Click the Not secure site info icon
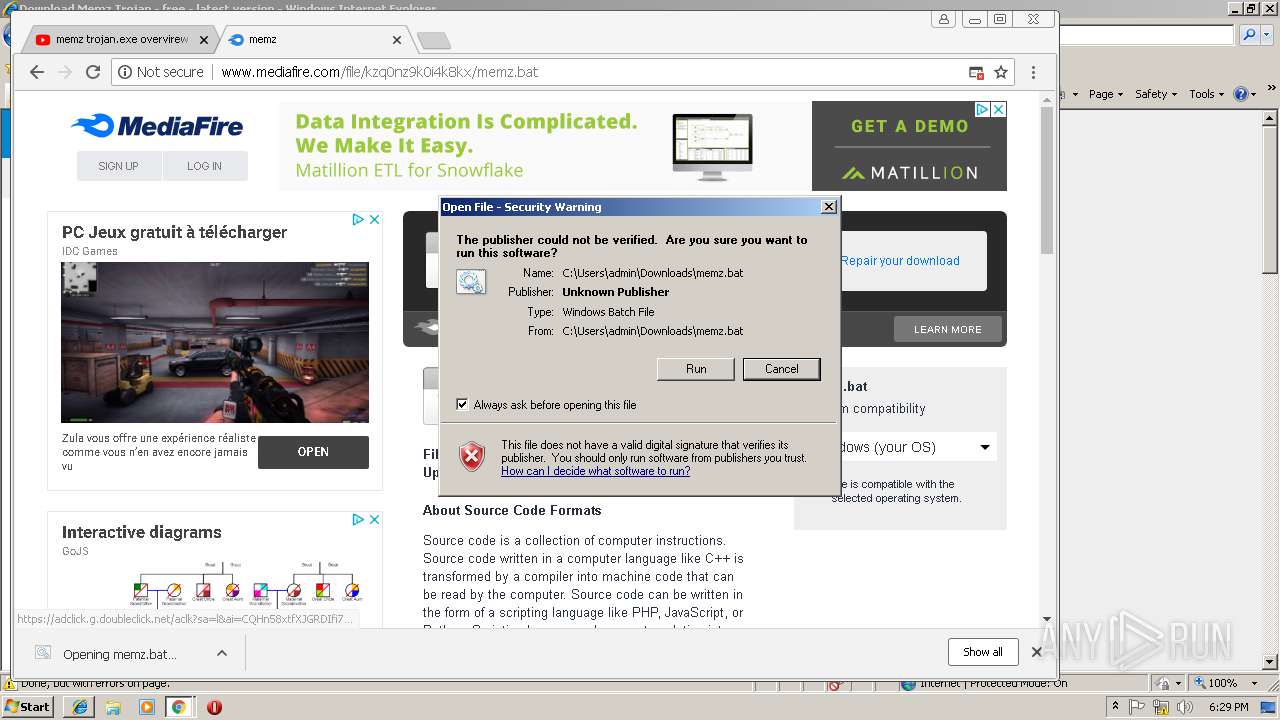The height and width of the screenshot is (720, 1280). point(124,72)
